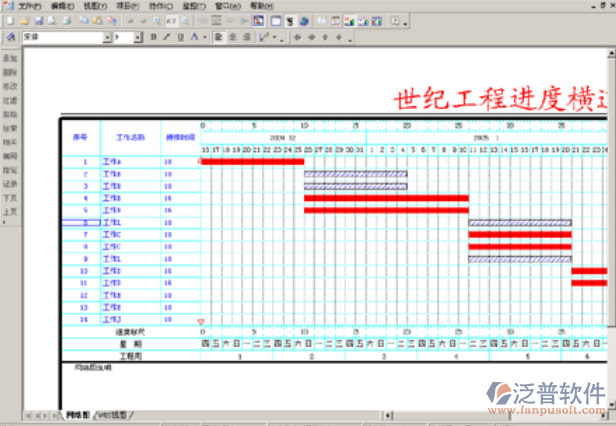Screen dimensions: 616x426
Task: Expand the font color arrow next to A
Action: [x=205, y=37]
